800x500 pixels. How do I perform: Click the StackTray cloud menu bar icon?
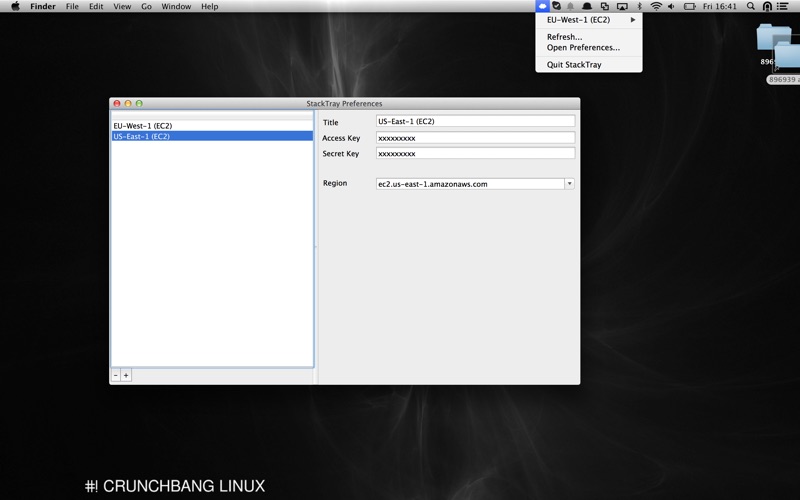[x=542, y=6]
